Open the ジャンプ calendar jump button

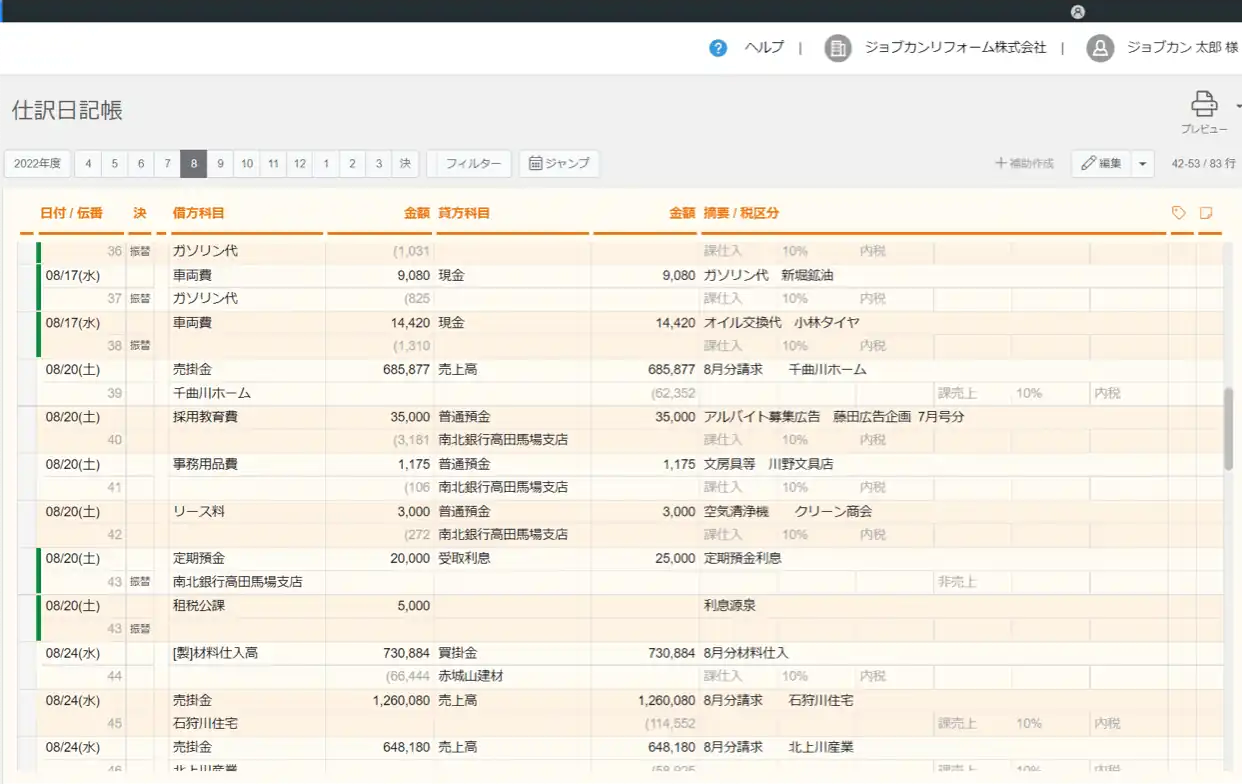click(559, 163)
